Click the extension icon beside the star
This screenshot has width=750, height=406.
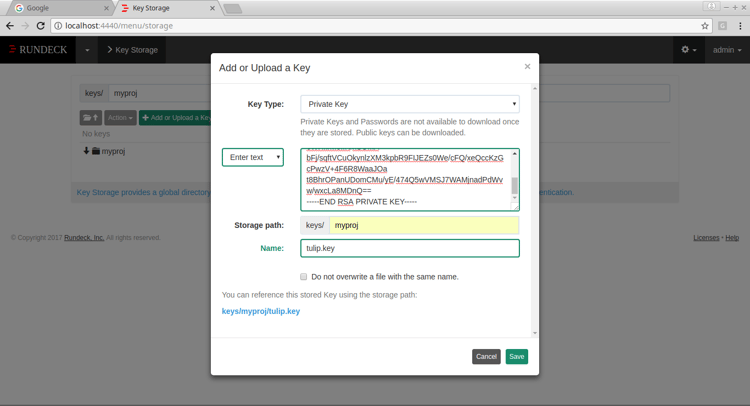(x=723, y=26)
